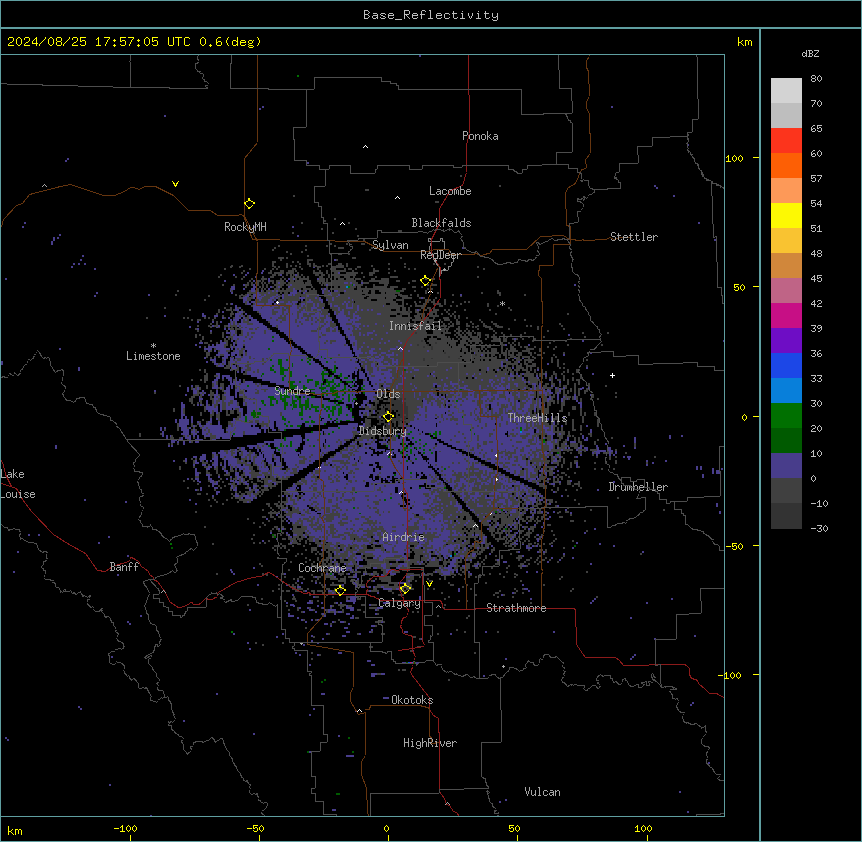
Task: Select the magenta 42 dBZ legend swatch
Action: pos(786,315)
